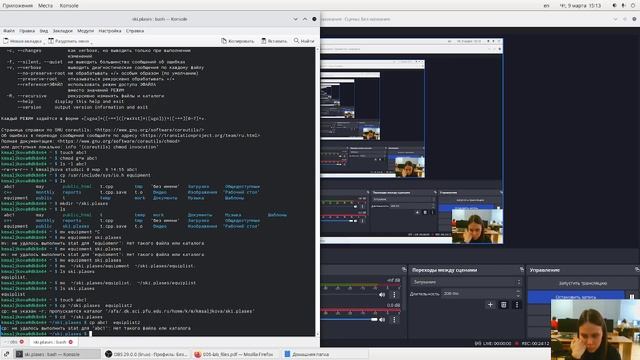Click the en keyboard layout indicator
Screen dimensions: 640x360
pos(546,6)
